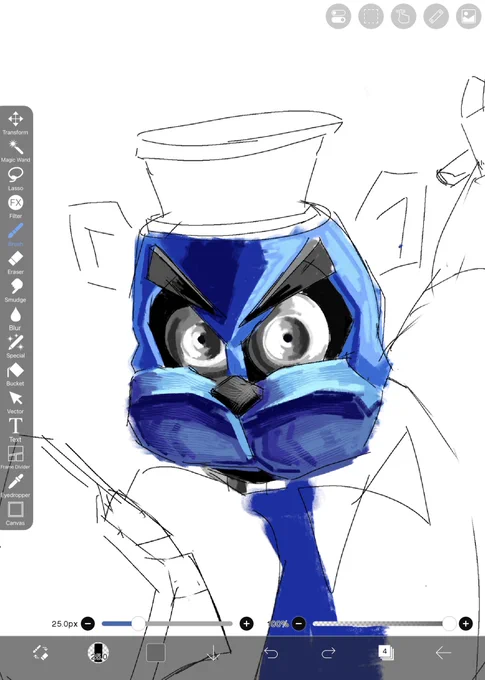
Task: Open the selection area menu icon
Action: 371,16
